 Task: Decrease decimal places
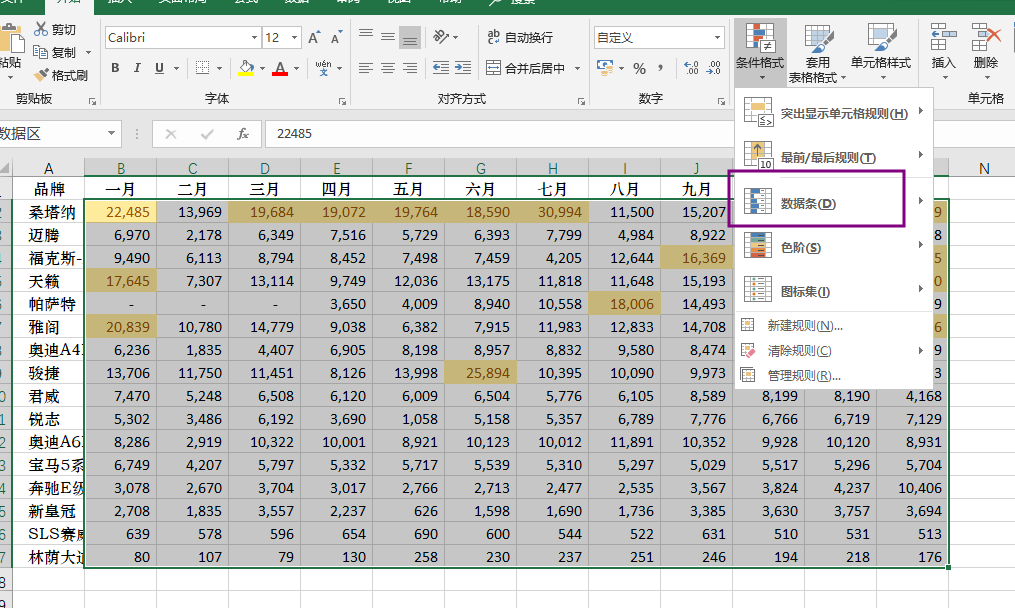point(713,68)
